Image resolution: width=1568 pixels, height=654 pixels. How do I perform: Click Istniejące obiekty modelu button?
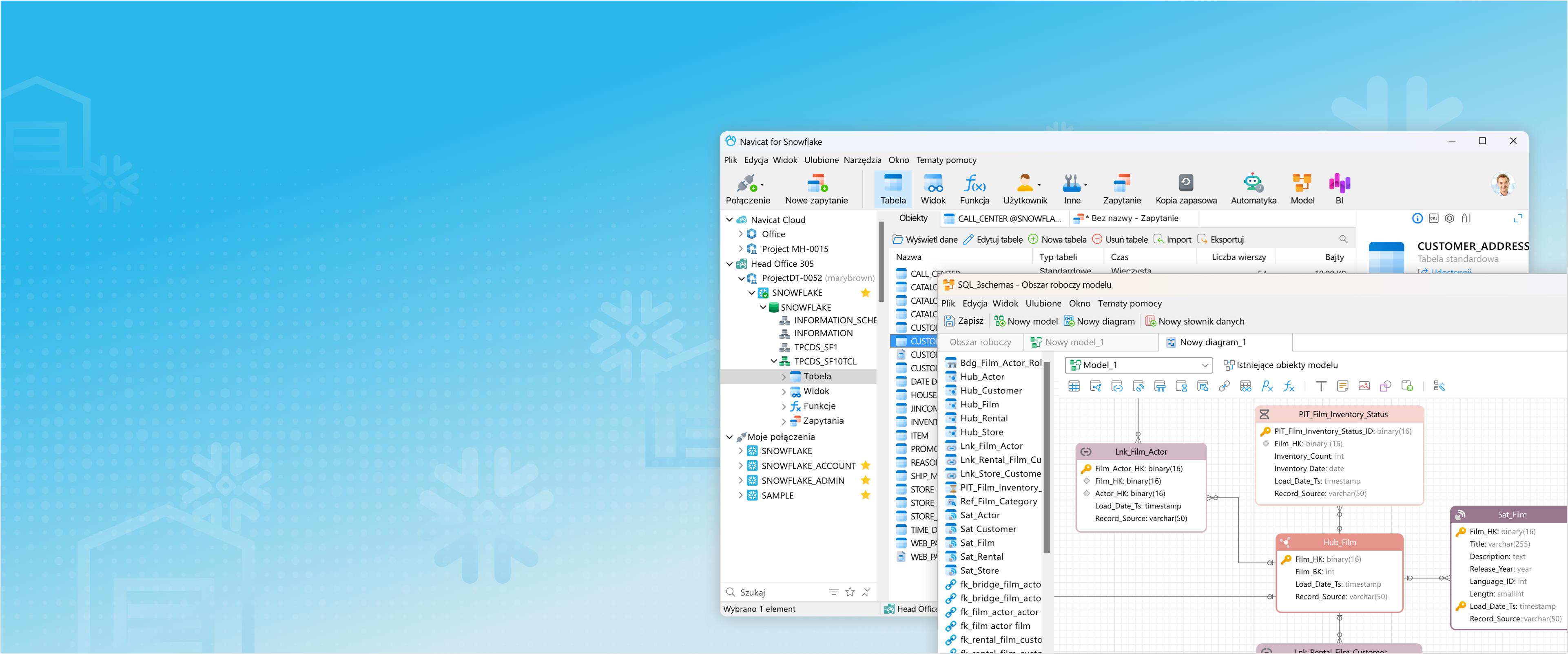(1280, 365)
